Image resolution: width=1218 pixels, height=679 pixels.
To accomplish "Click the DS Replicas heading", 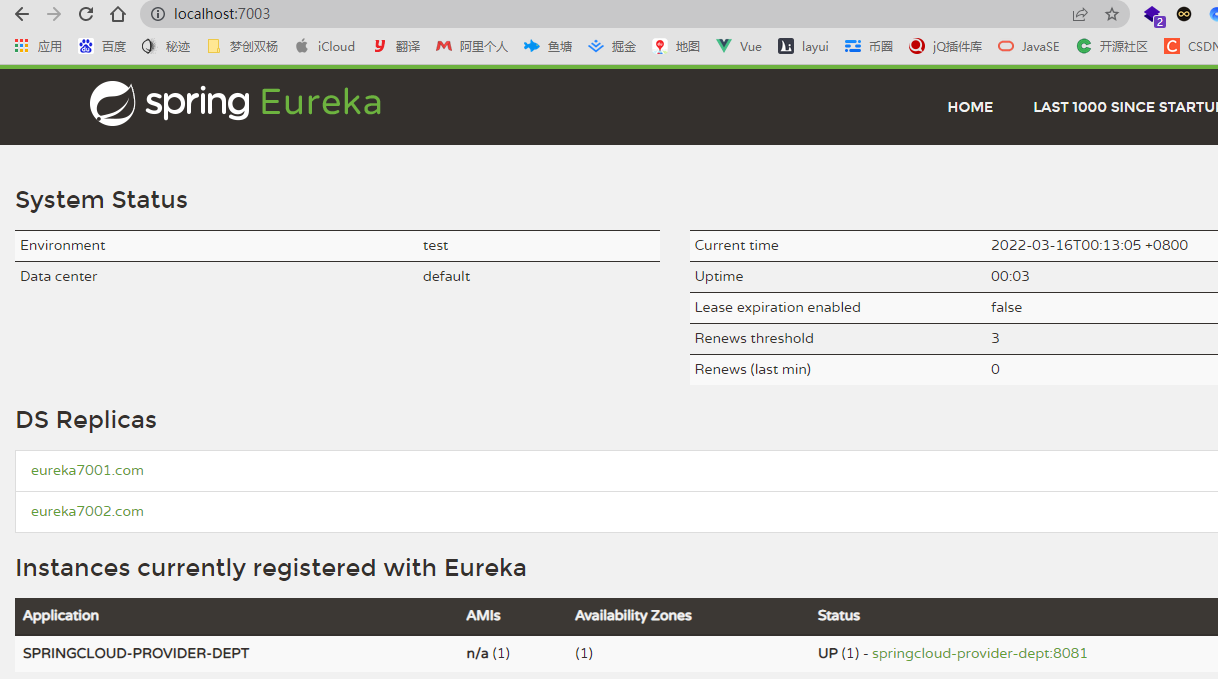I will (86, 420).
